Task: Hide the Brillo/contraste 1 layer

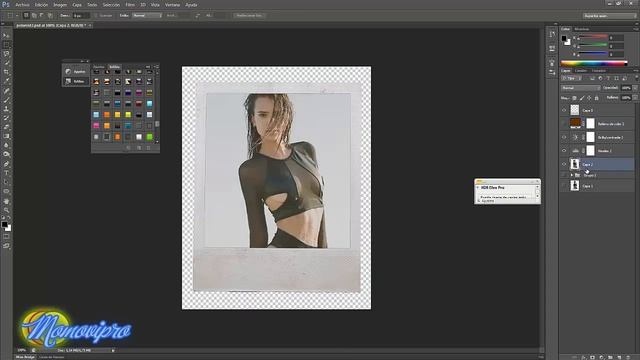Action: tap(564, 137)
